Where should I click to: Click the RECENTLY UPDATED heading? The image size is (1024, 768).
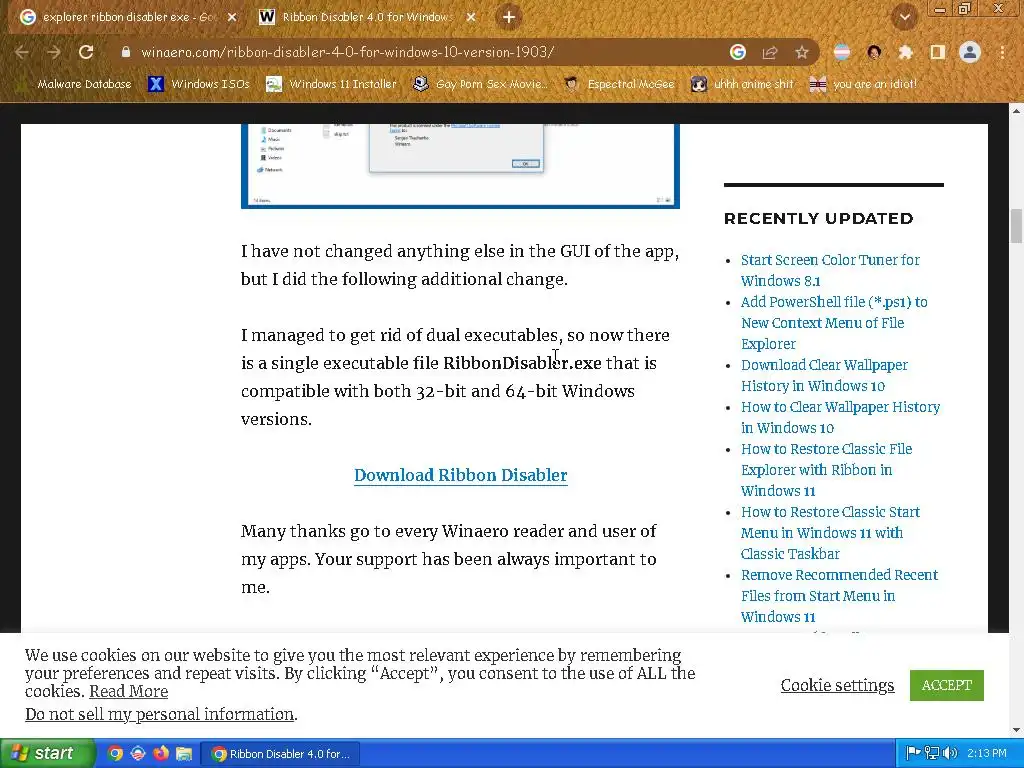tap(818, 219)
